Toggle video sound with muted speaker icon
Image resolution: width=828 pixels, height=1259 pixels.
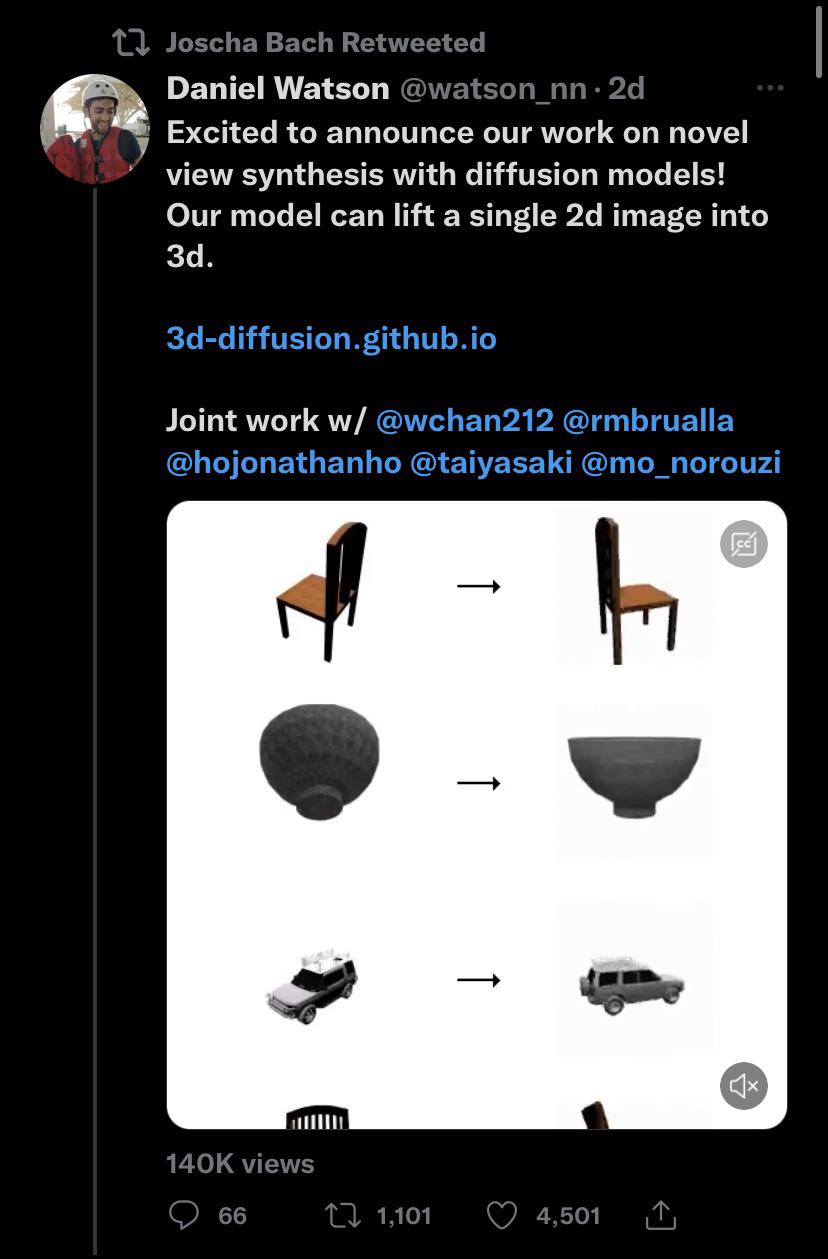click(x=743, y=1085)
